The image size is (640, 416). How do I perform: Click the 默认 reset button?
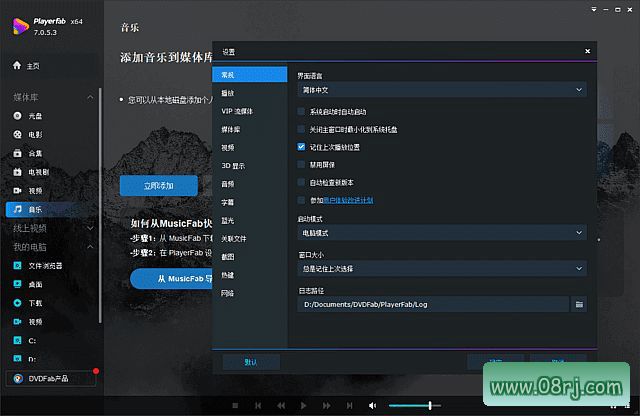click(x=251, y=362)
